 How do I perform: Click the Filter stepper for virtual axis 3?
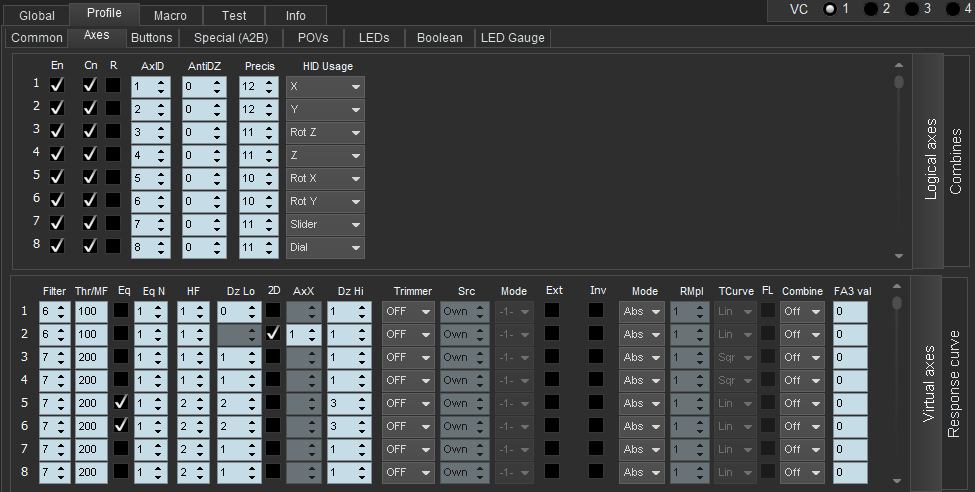pyautogui.click(x=54, y=357)
